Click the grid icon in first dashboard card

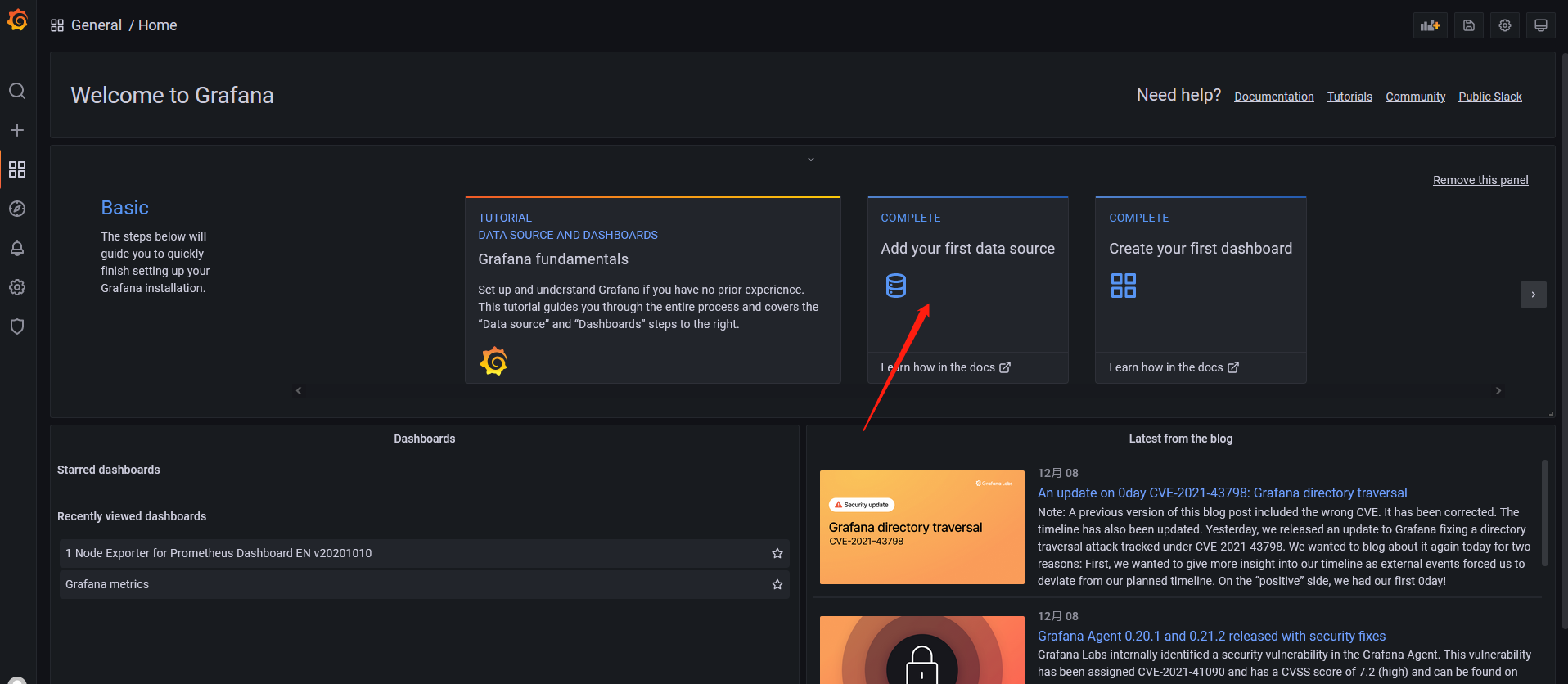(1124, 286)
